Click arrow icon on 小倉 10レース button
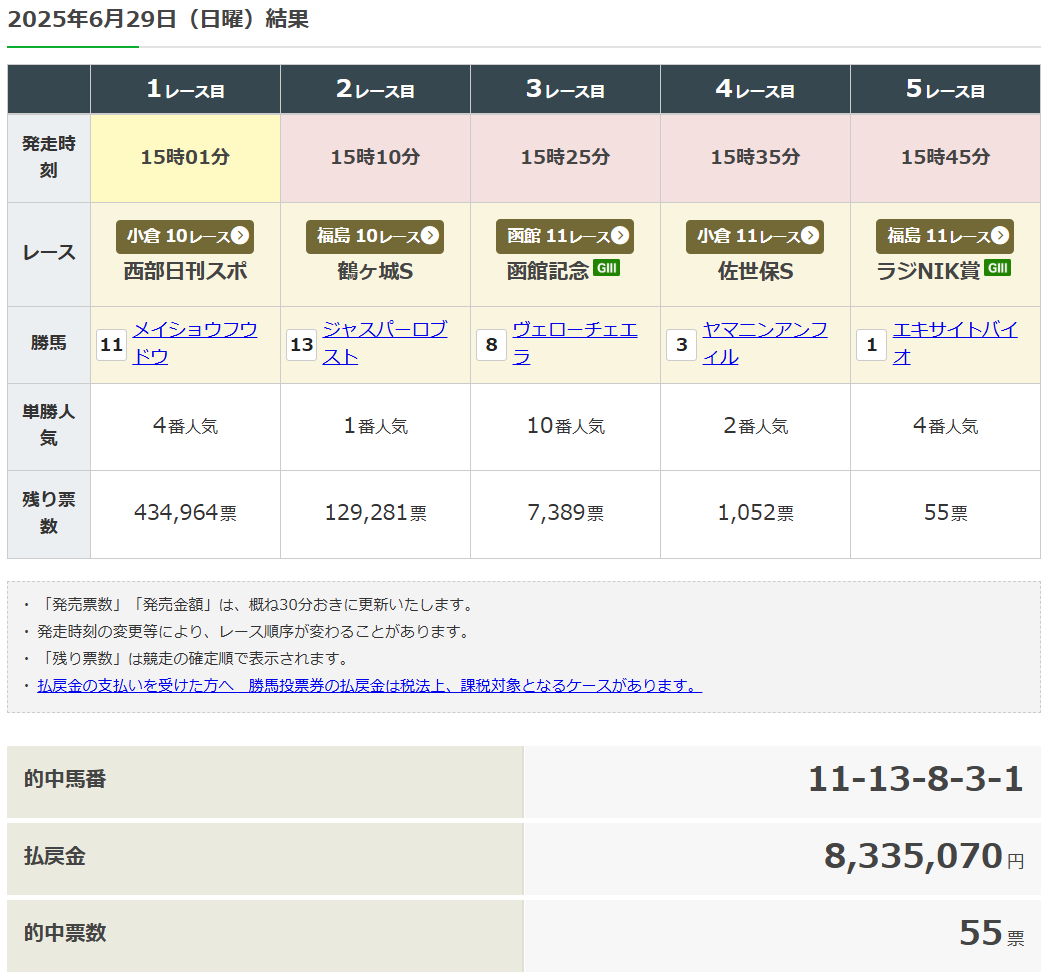 click(240, 235)
